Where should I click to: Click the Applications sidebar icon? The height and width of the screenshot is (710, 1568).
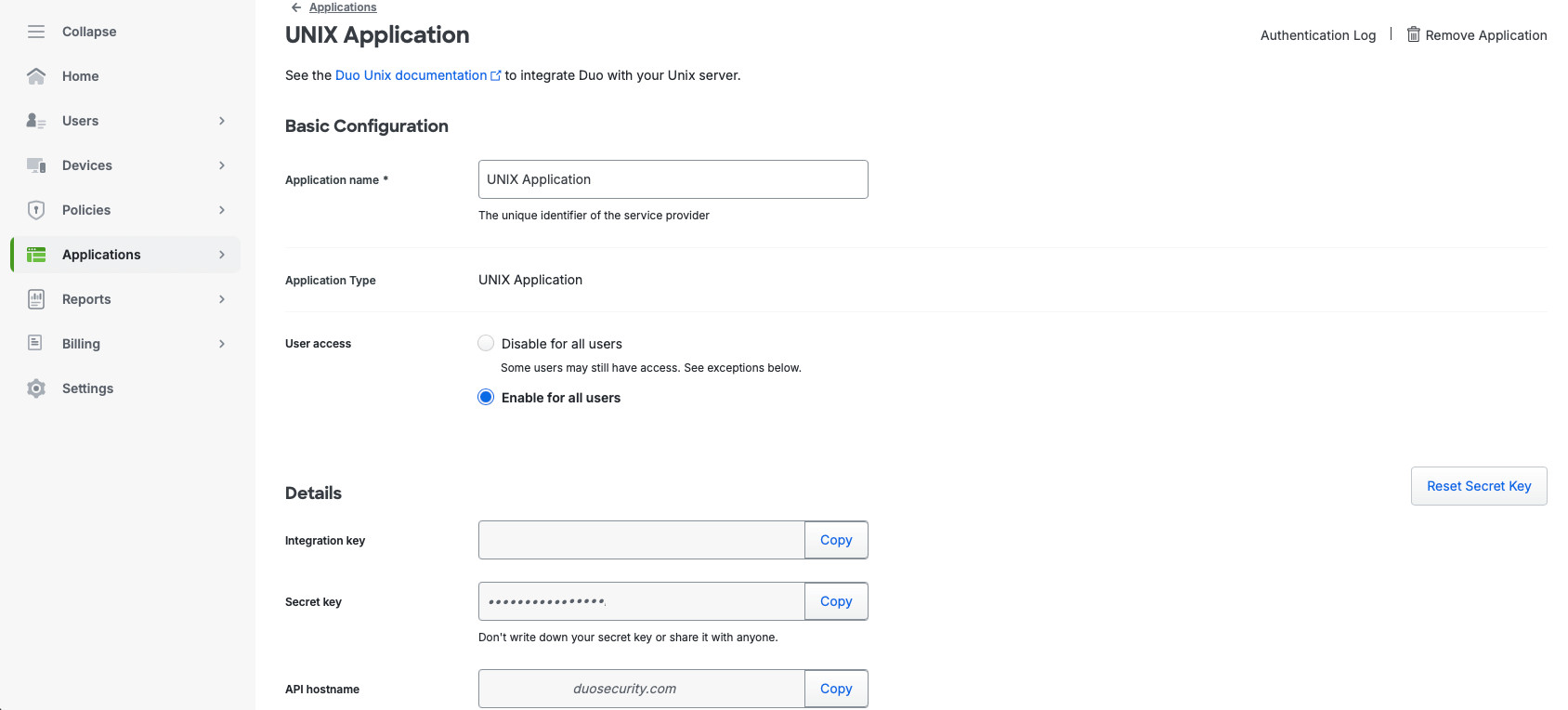[x=35, y=254]
